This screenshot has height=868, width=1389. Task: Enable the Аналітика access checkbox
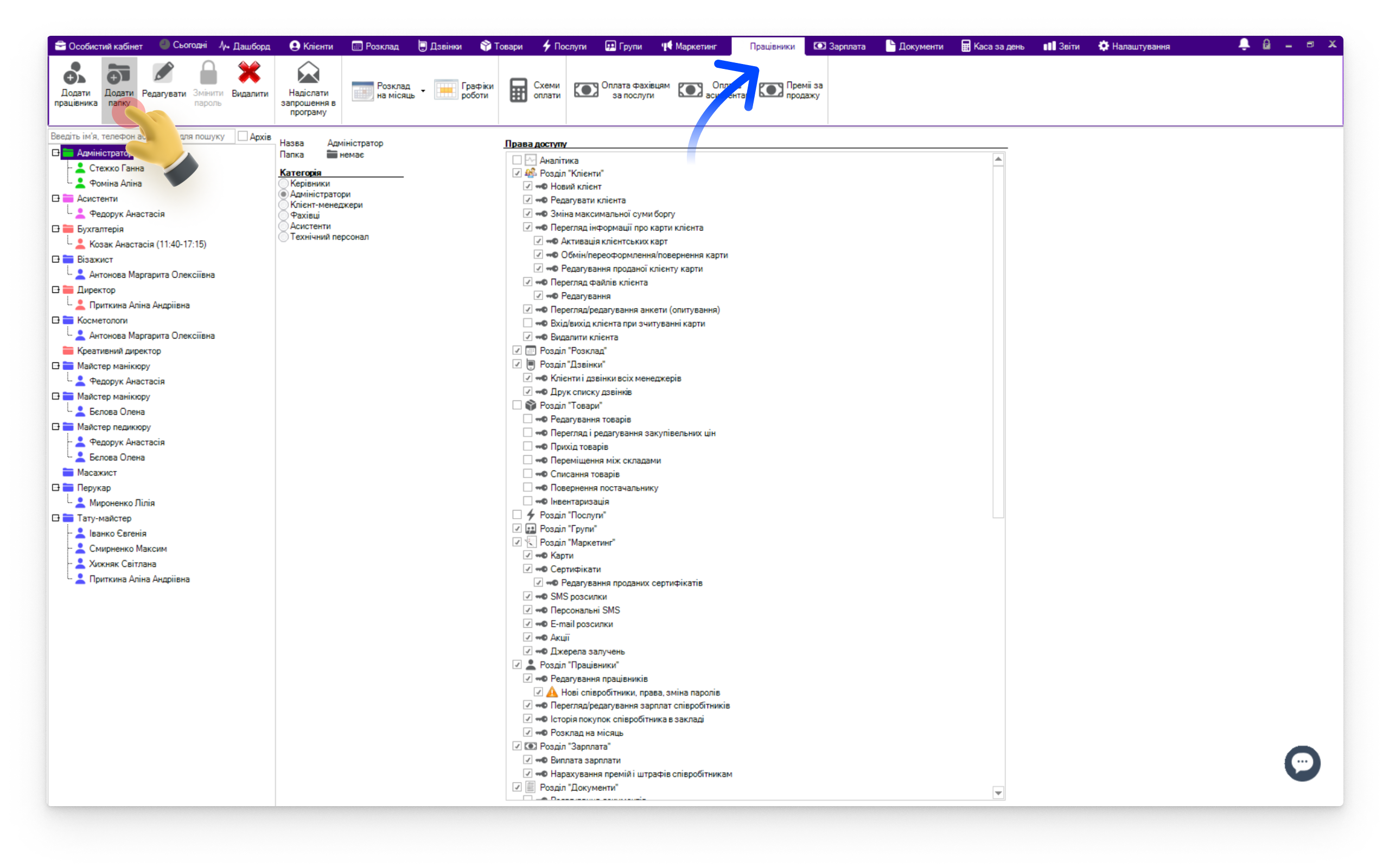pos(517,160)
